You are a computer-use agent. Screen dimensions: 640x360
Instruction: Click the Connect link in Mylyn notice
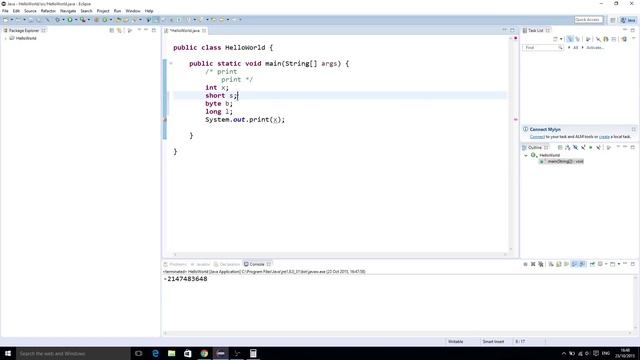537,137
